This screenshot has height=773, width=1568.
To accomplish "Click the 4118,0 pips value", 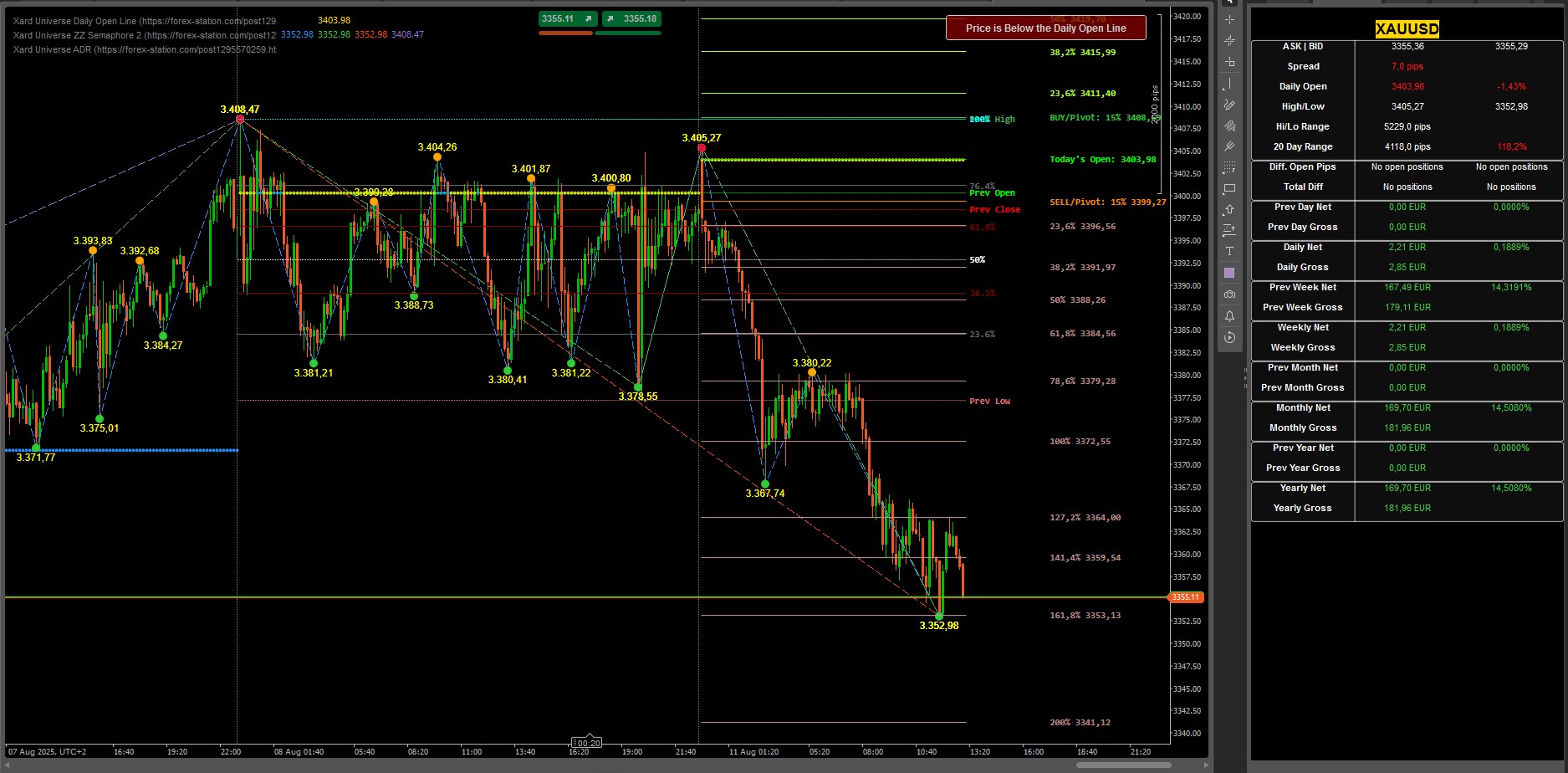I will pos(1407,146).
